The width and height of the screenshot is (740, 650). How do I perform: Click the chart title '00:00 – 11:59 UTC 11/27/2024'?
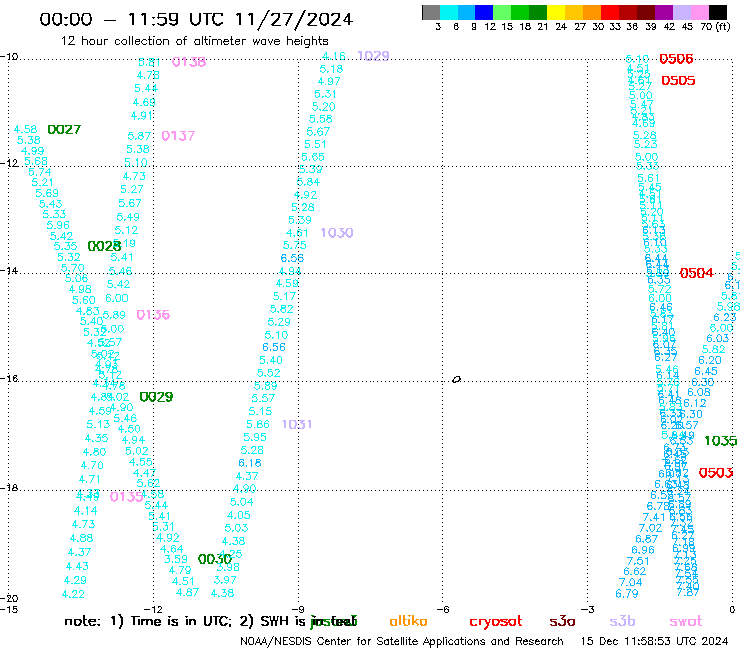pos(196,19)
